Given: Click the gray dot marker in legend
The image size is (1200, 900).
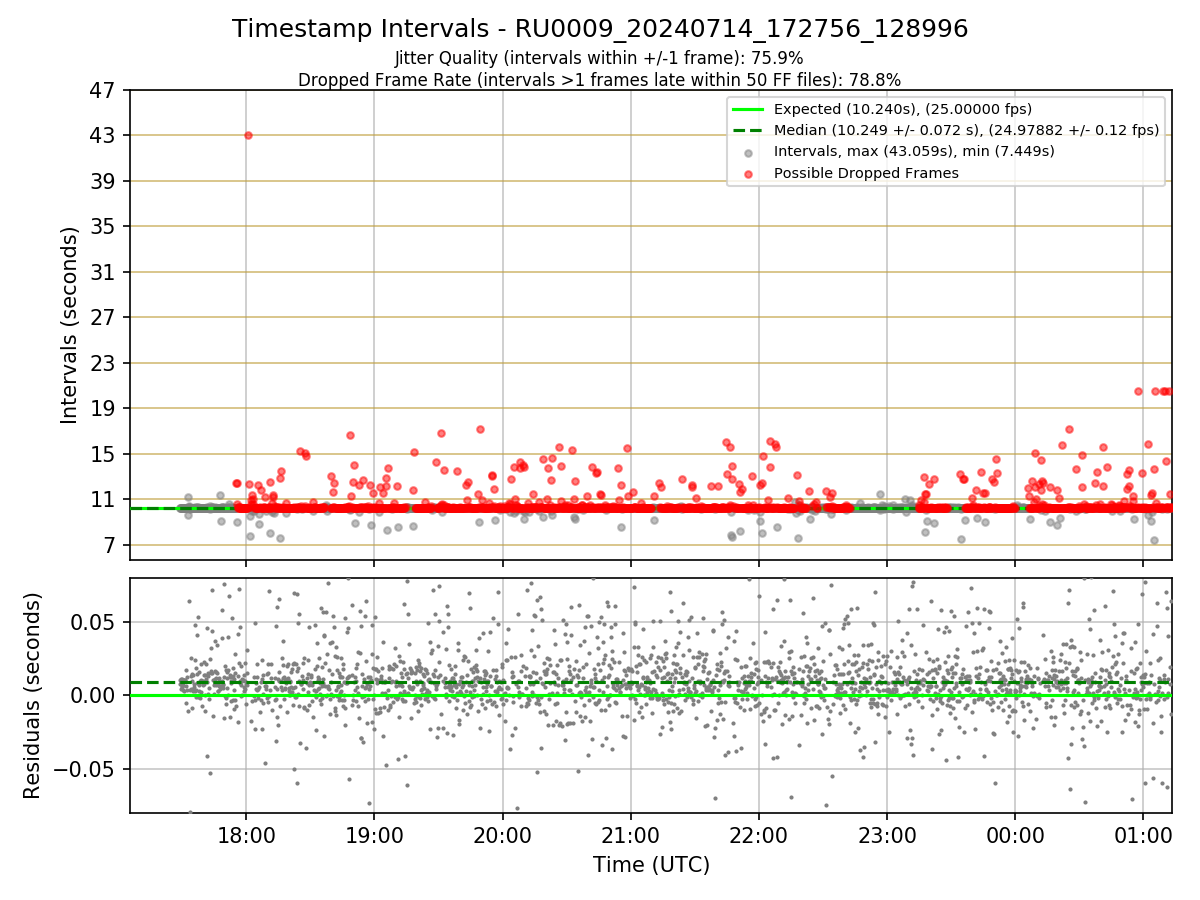Looking at the screenshot, I should coord(749,152).
